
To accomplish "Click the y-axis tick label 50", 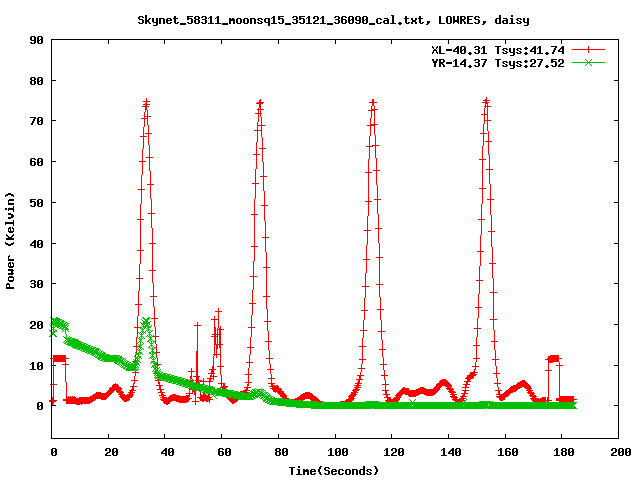I will [36, 202].
